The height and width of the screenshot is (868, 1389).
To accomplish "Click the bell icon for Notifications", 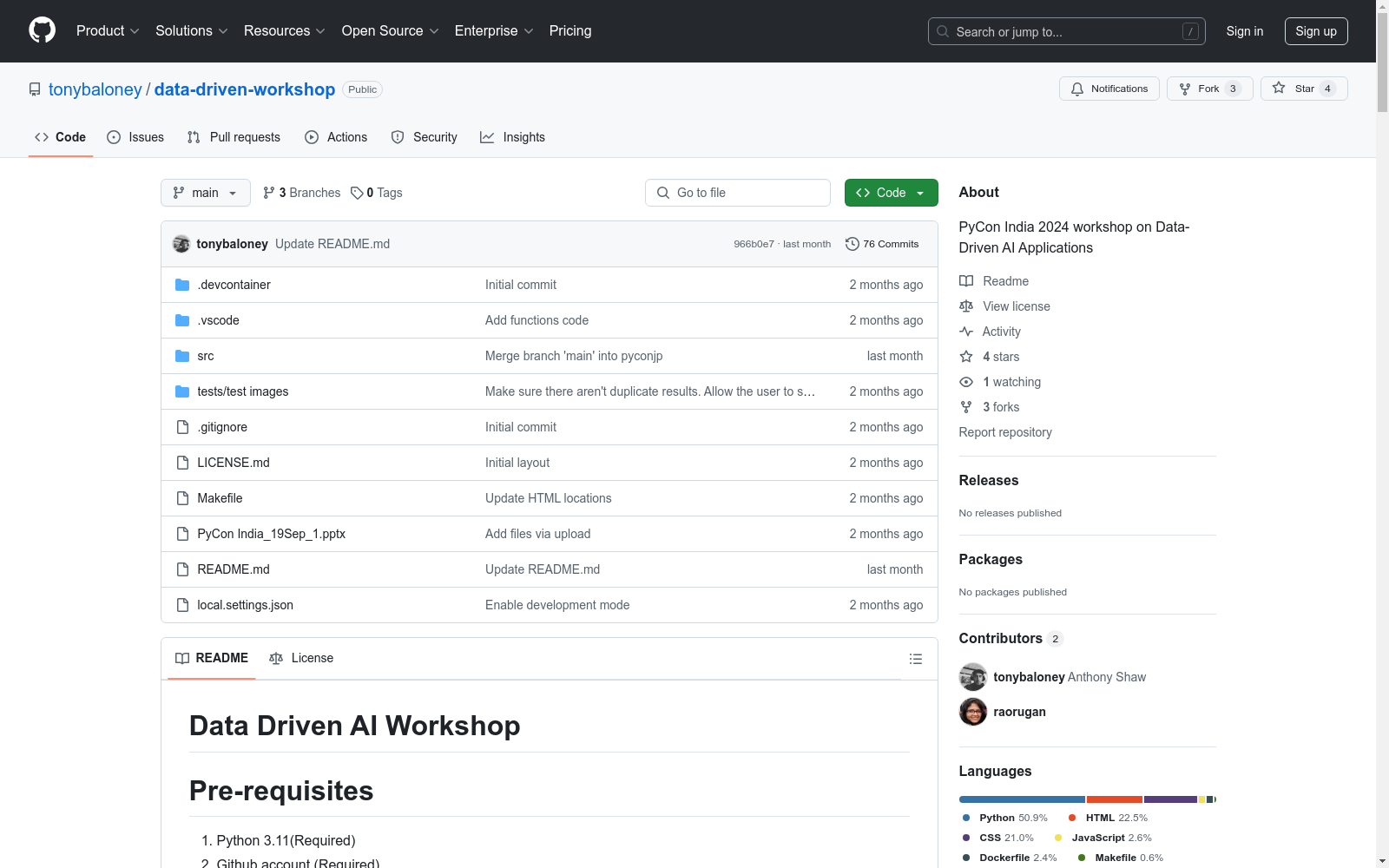I will coord(1077,89).
